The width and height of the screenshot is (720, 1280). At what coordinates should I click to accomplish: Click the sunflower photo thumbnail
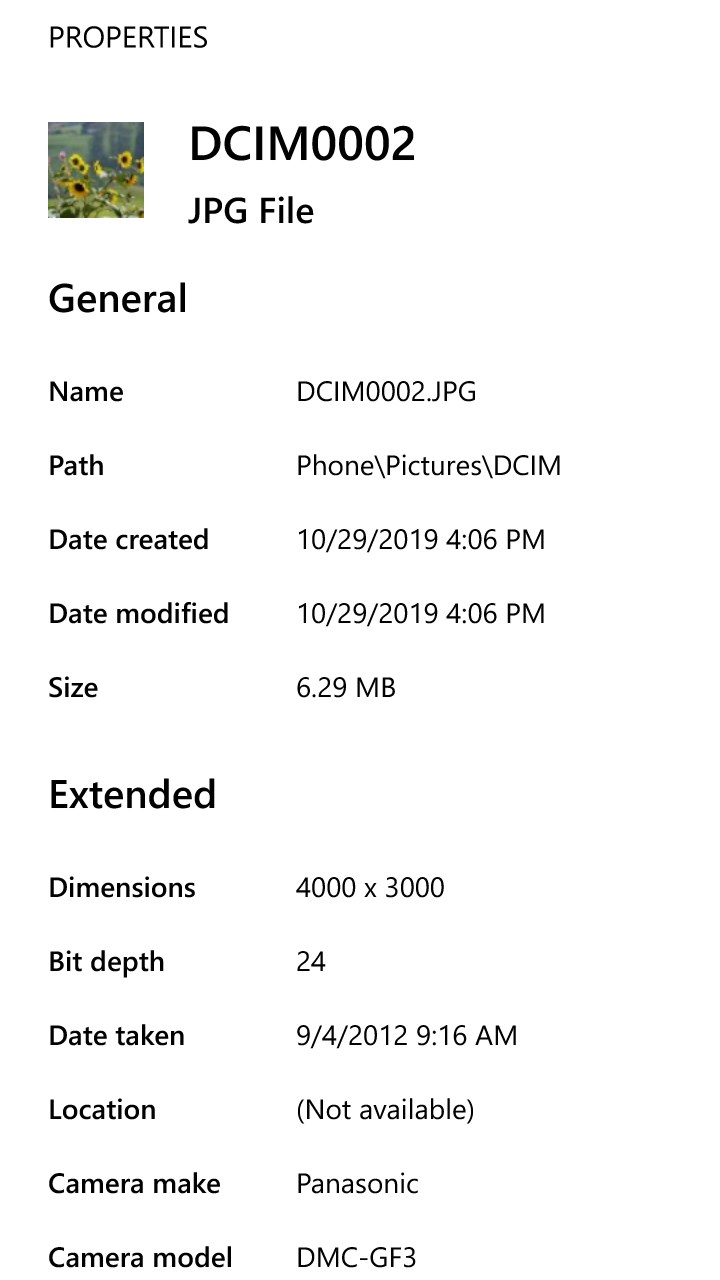[x=96, y=170]
